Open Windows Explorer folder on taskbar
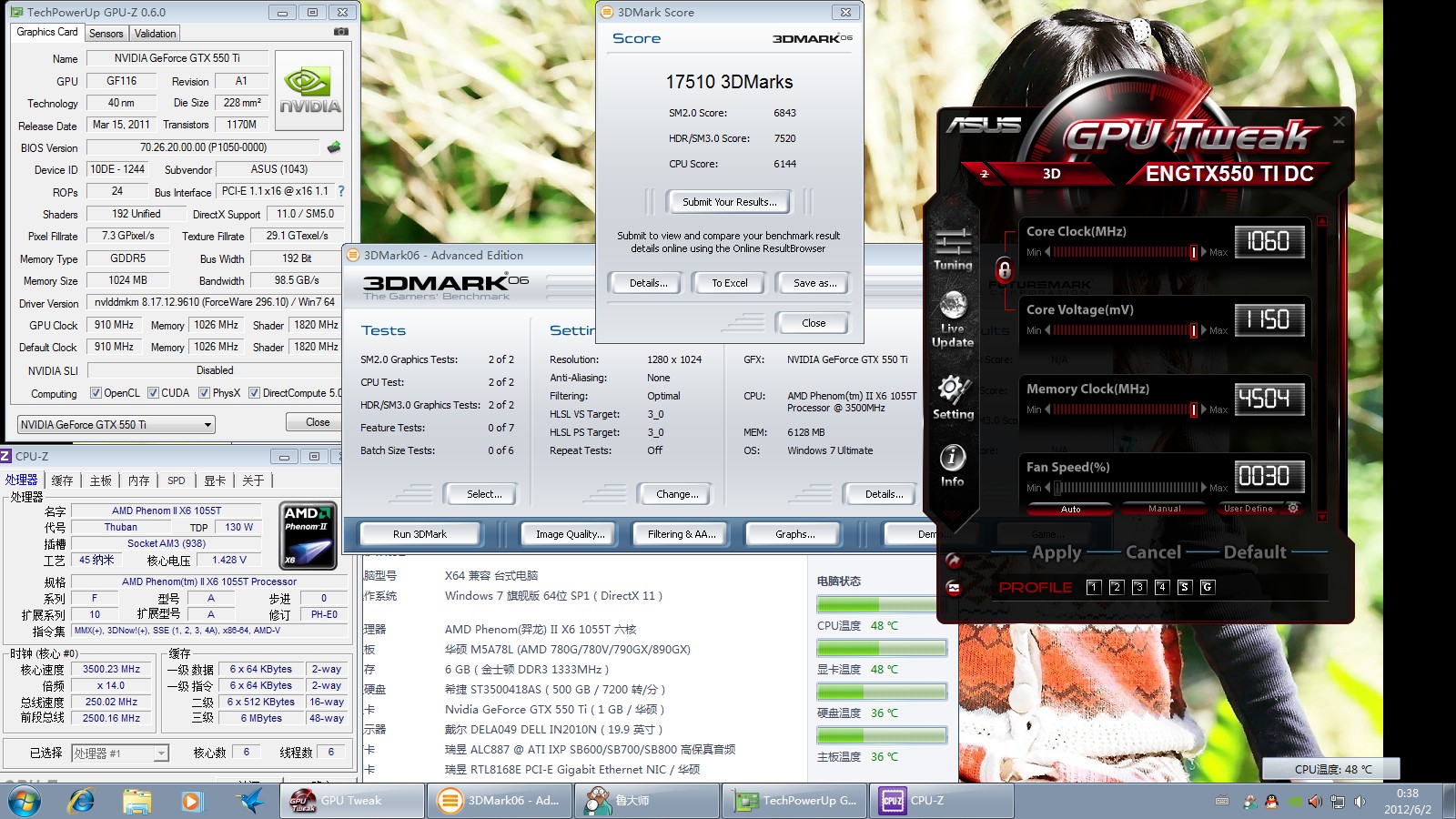1456x819 pixels. pos(137,801)
